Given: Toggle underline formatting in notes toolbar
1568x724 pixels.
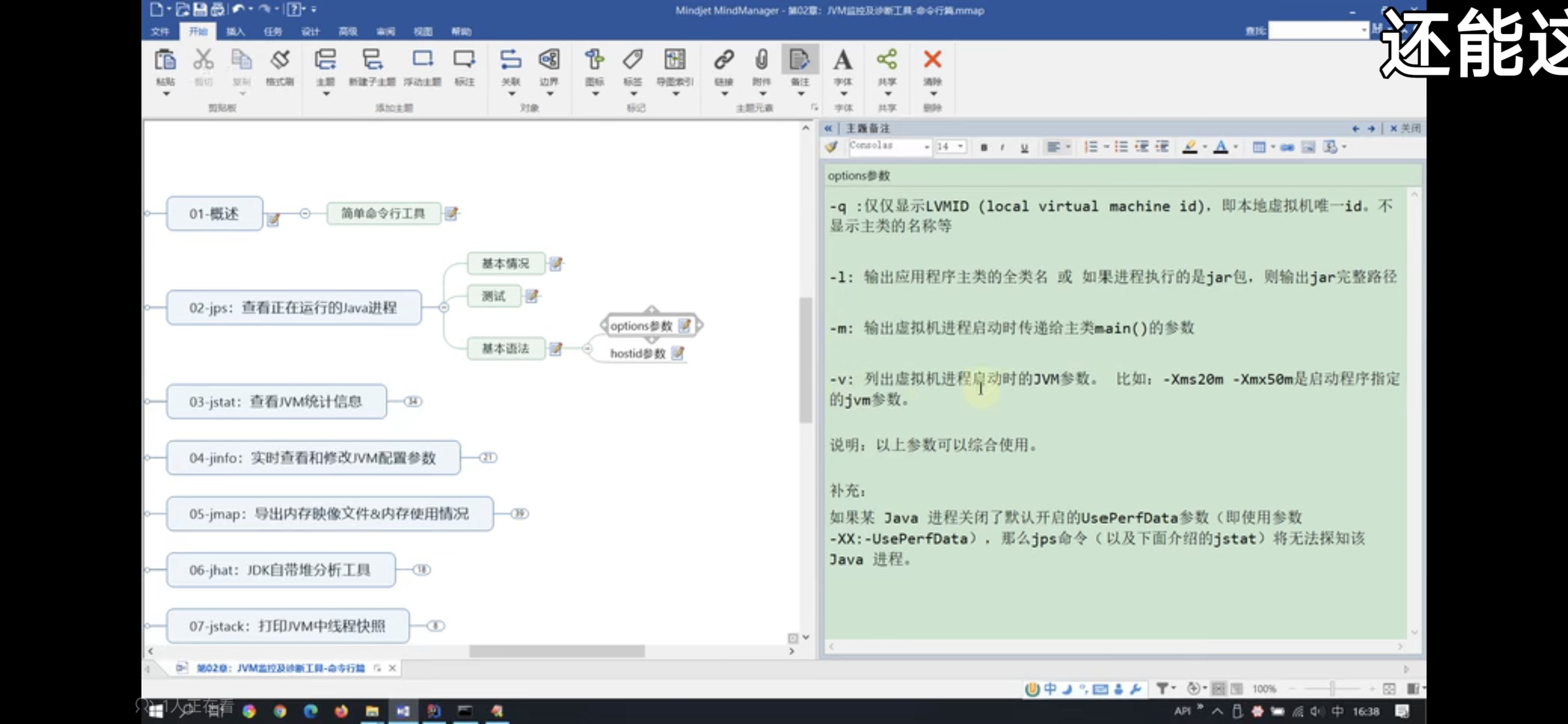Looking at the screenshot, I should point(1024,148).
